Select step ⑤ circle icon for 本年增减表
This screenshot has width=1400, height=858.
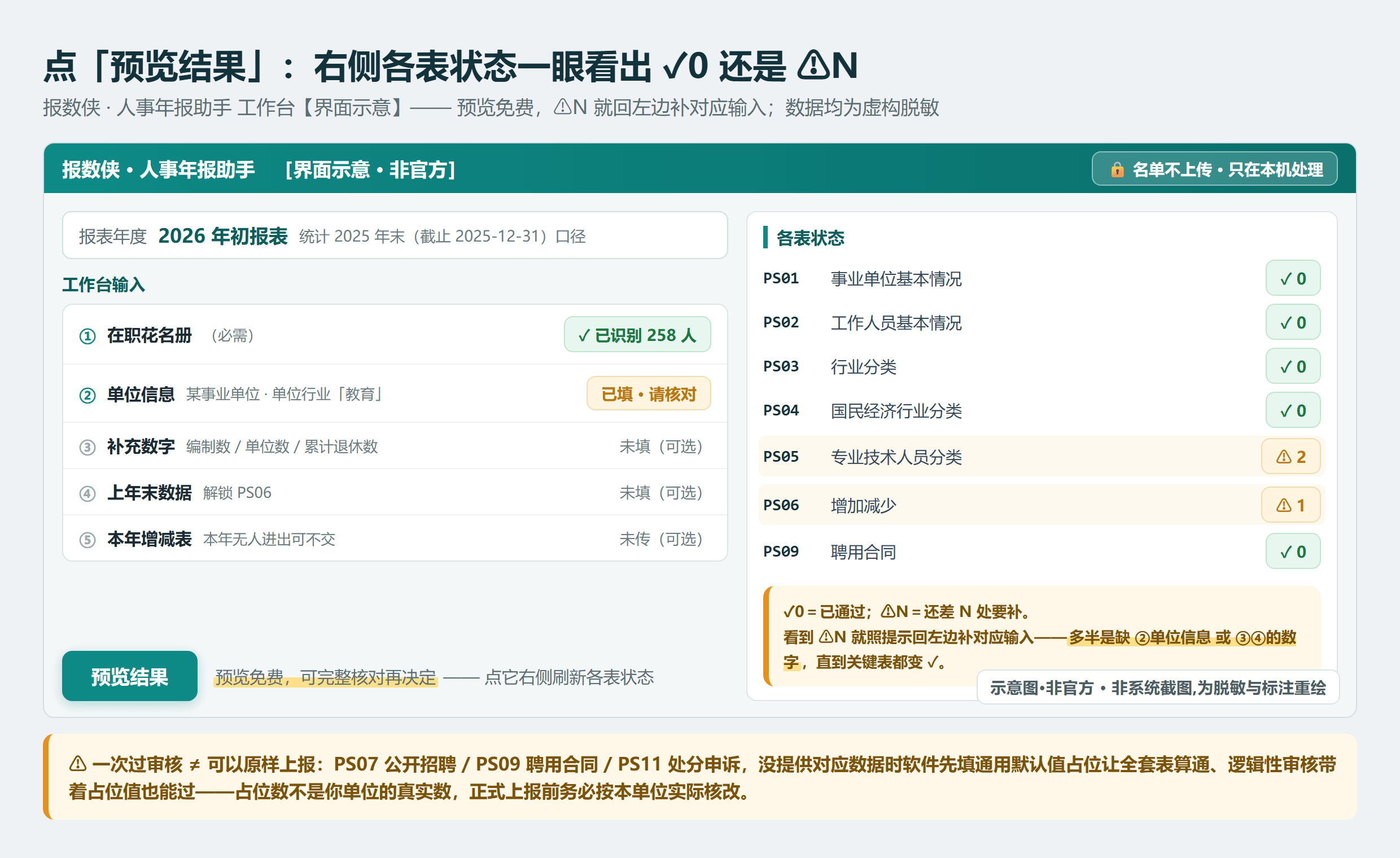pos(87,540)
